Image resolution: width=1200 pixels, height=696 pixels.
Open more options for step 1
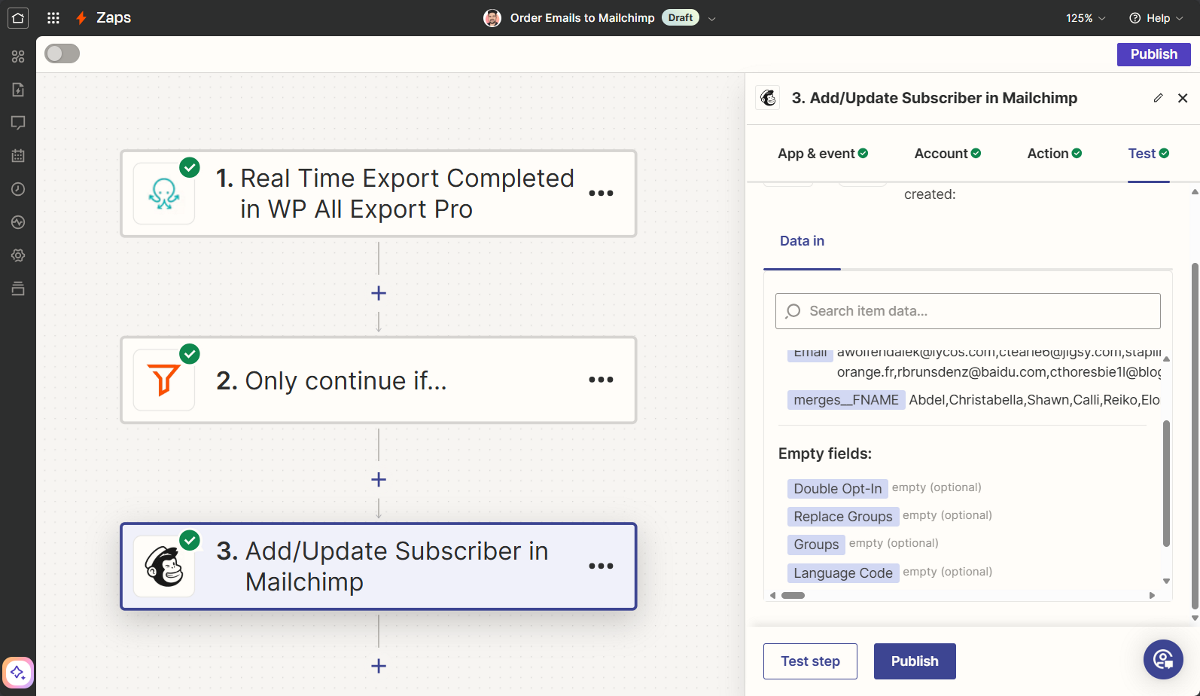(601, 194)
